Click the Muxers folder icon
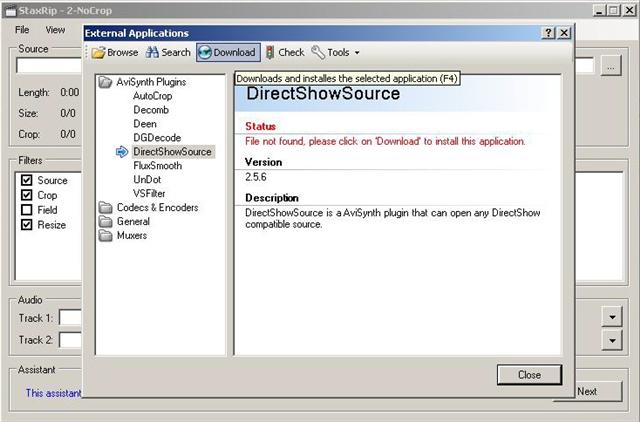Screen dimensions: 640x422 click(x=106, y=235)
